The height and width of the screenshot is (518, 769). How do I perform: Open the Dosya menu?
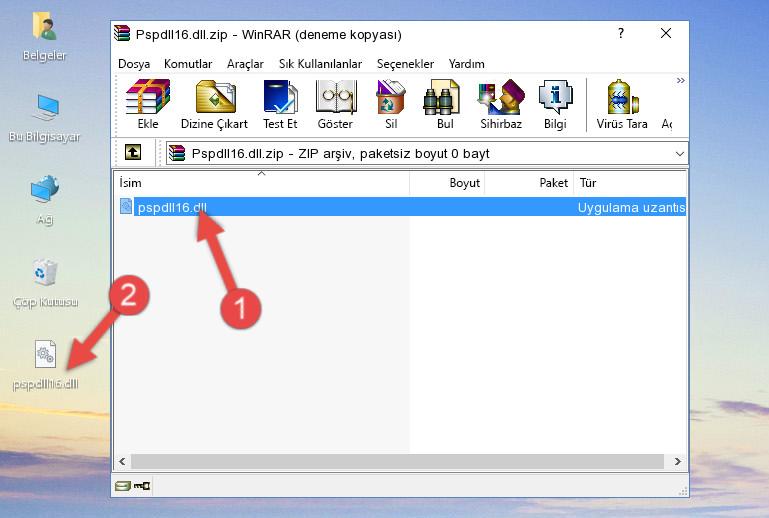tap(134, 64)
